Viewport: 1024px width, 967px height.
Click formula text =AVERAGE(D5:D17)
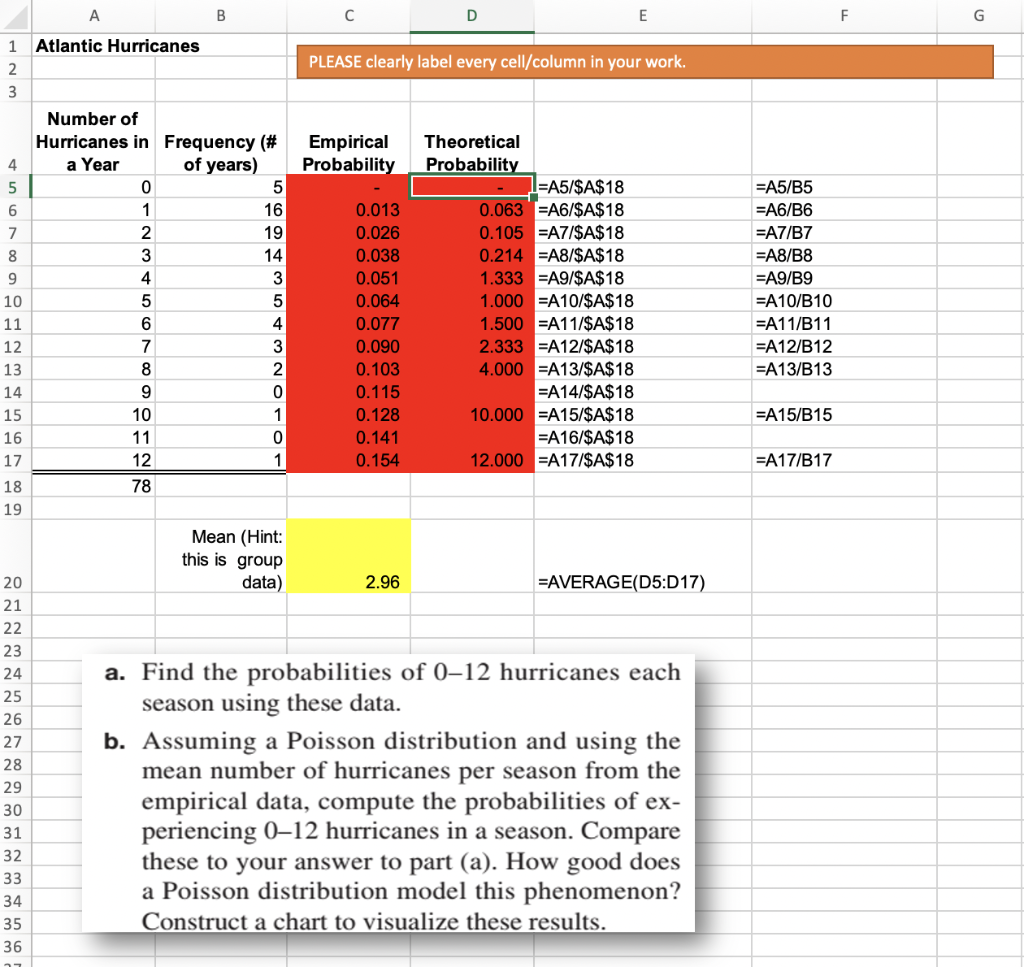point(621,582)
